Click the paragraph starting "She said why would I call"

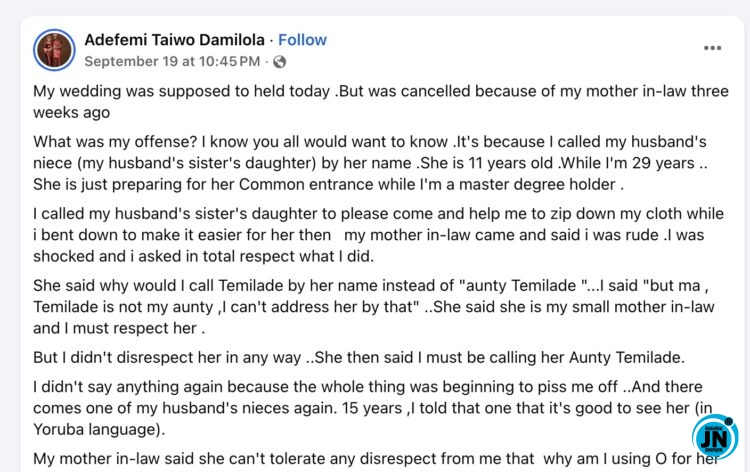[x=374, y=307]
